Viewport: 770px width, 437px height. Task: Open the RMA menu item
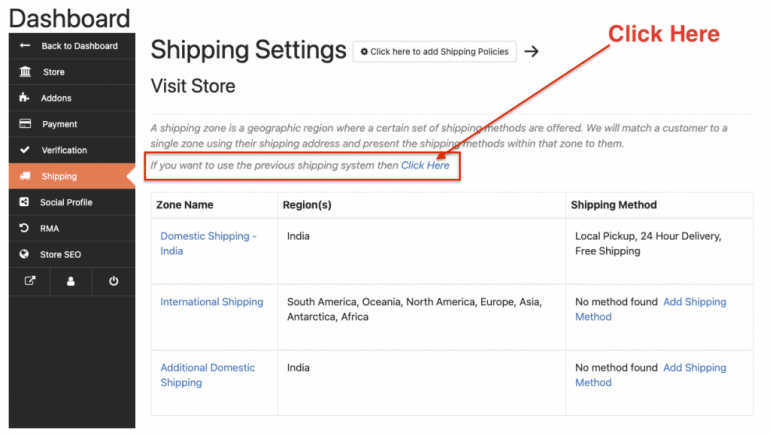coord(72,228)
